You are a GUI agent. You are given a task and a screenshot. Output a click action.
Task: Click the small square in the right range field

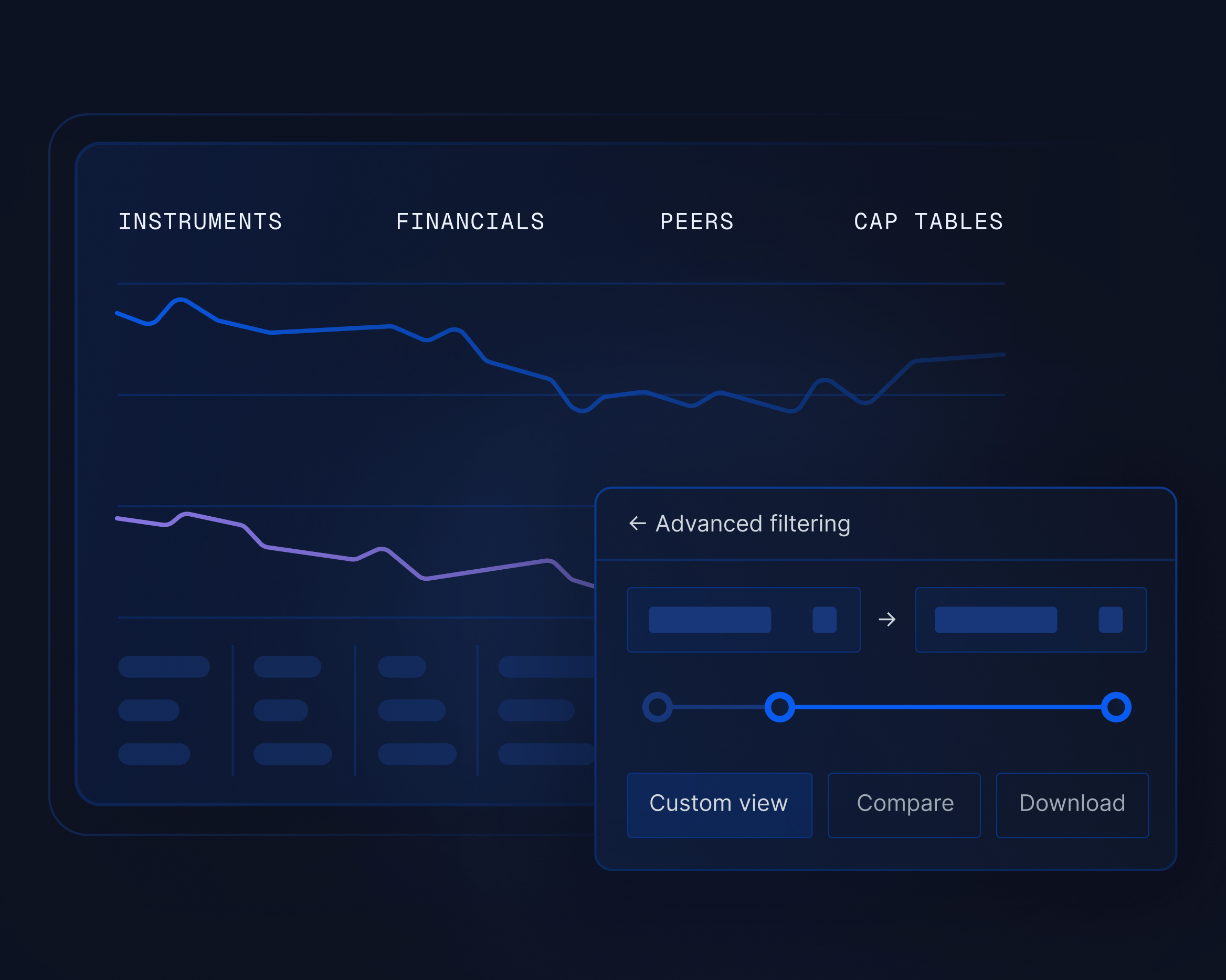coord(1111,620)
